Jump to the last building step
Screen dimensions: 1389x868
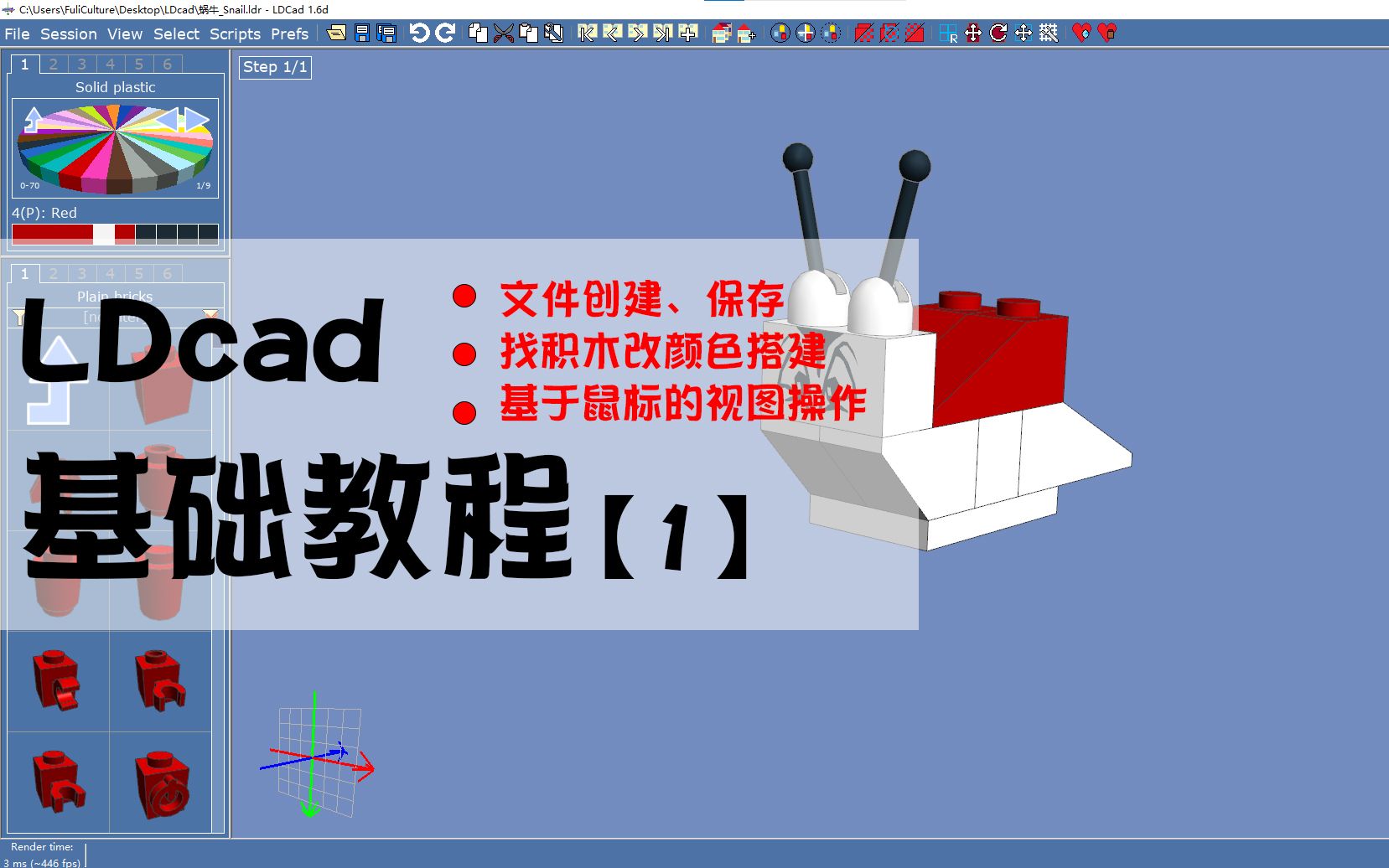coord(662,33)
